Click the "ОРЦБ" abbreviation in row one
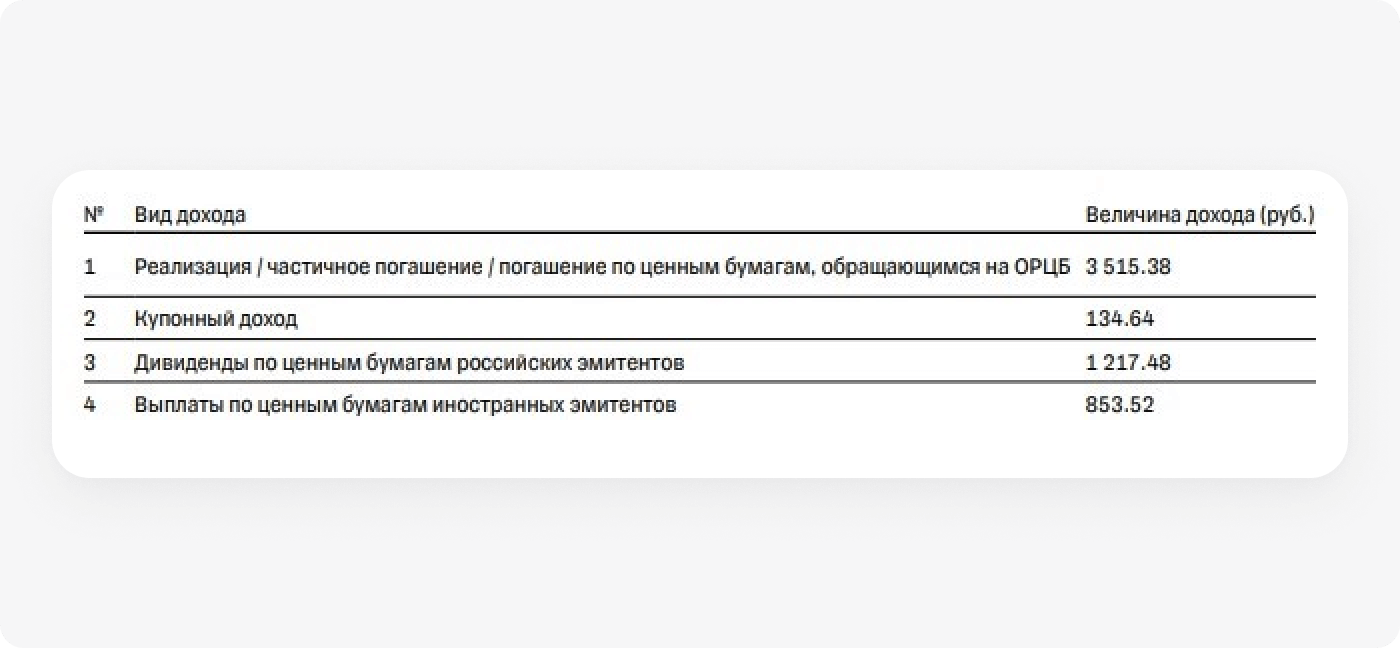Viewport: 1400px width, 648px height. click(1043, 267)
